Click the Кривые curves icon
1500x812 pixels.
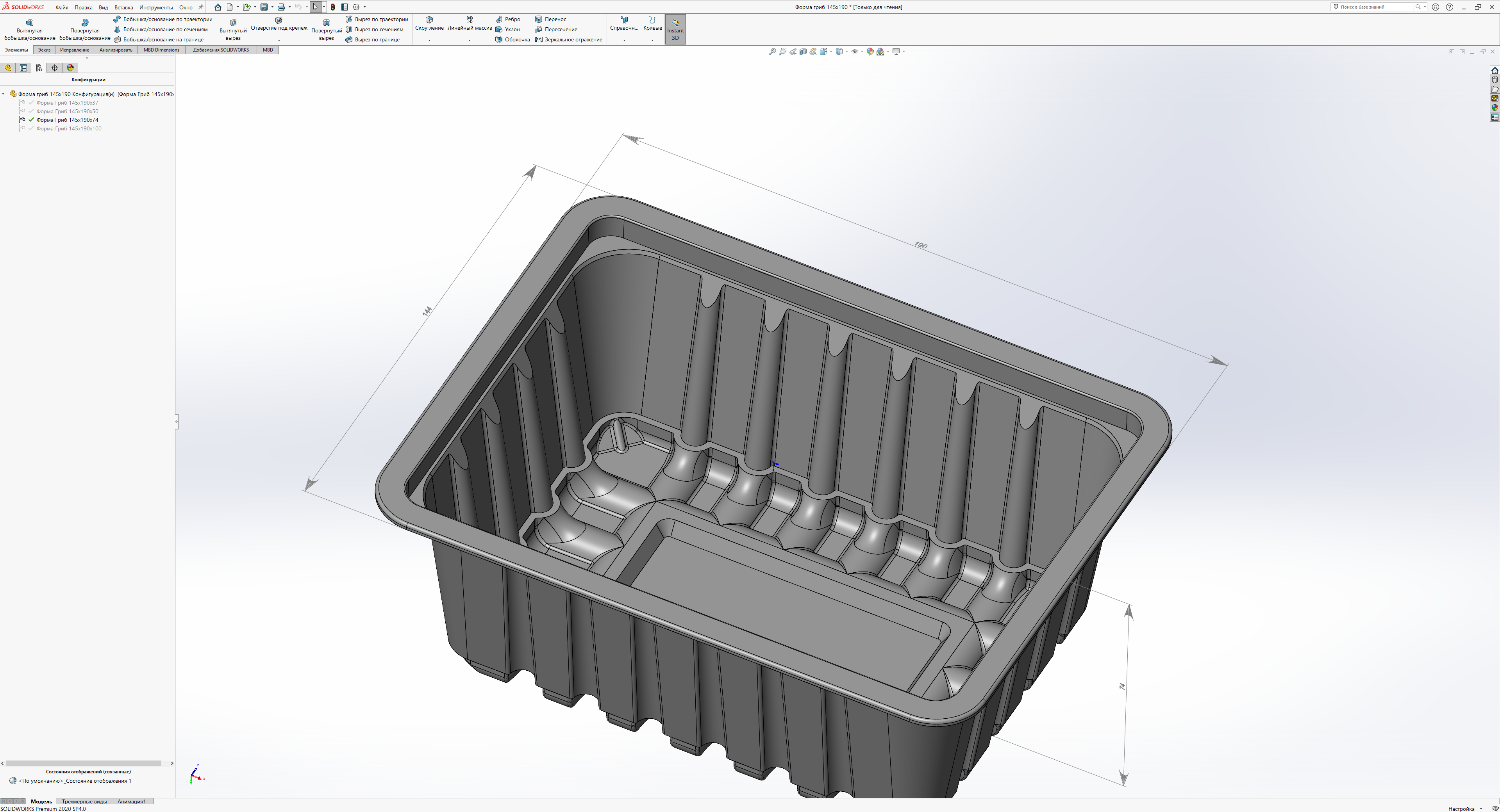652,20
